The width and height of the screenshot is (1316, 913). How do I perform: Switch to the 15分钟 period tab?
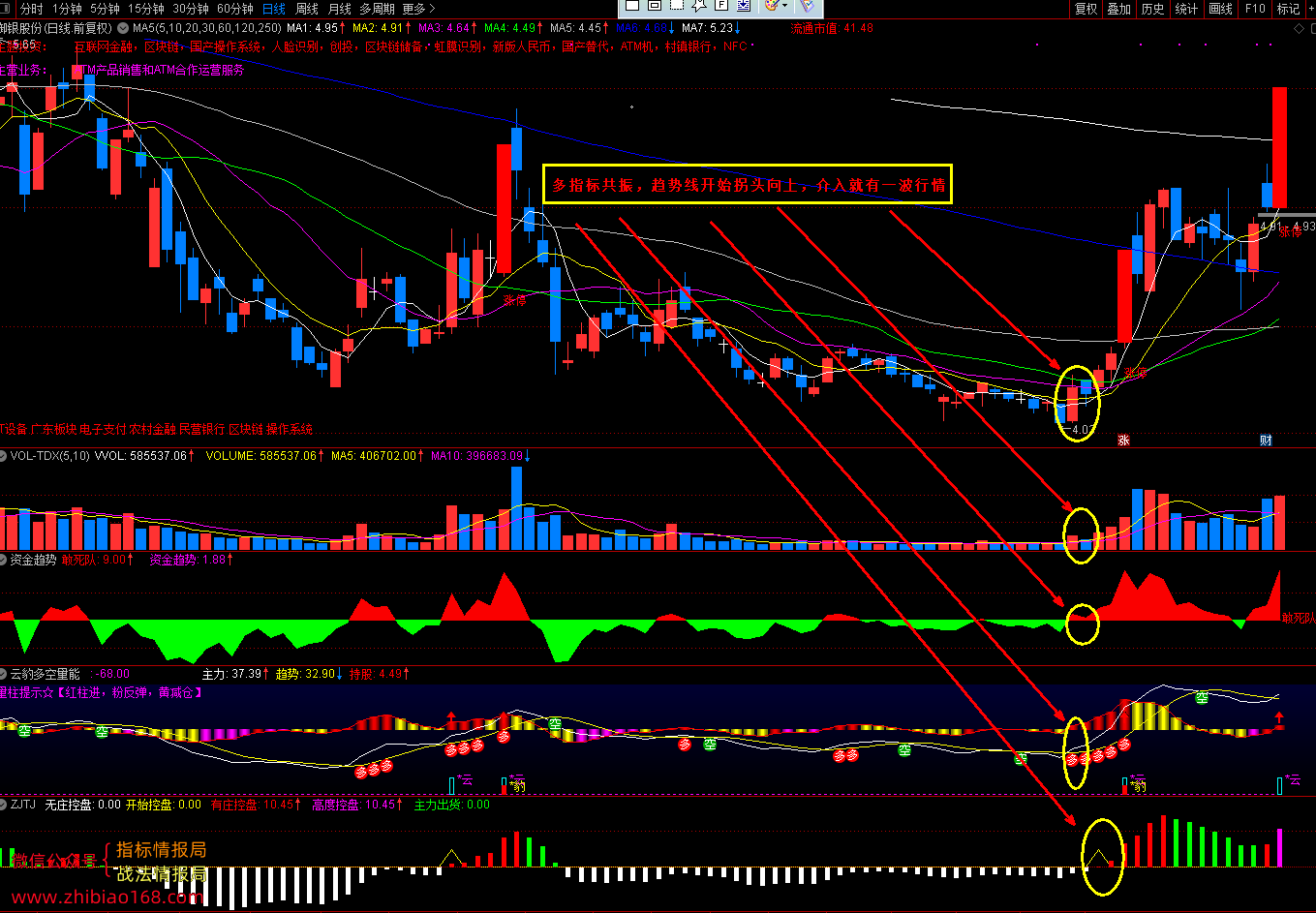point(146,9)
